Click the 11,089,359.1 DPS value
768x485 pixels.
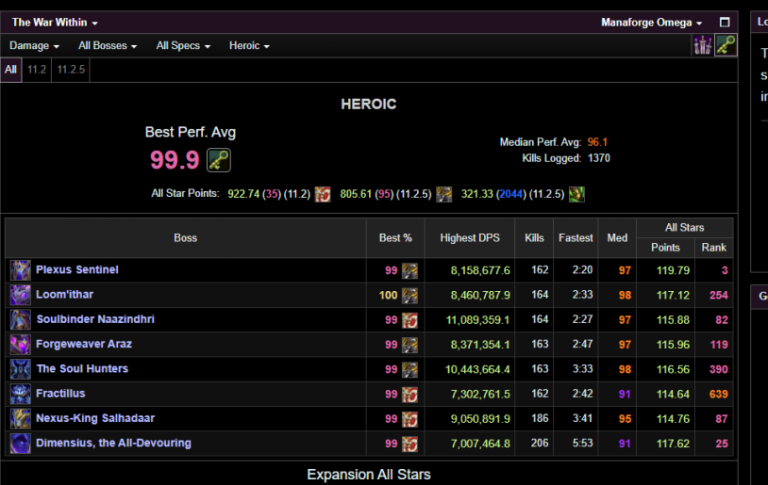click(x=478, y=320)
